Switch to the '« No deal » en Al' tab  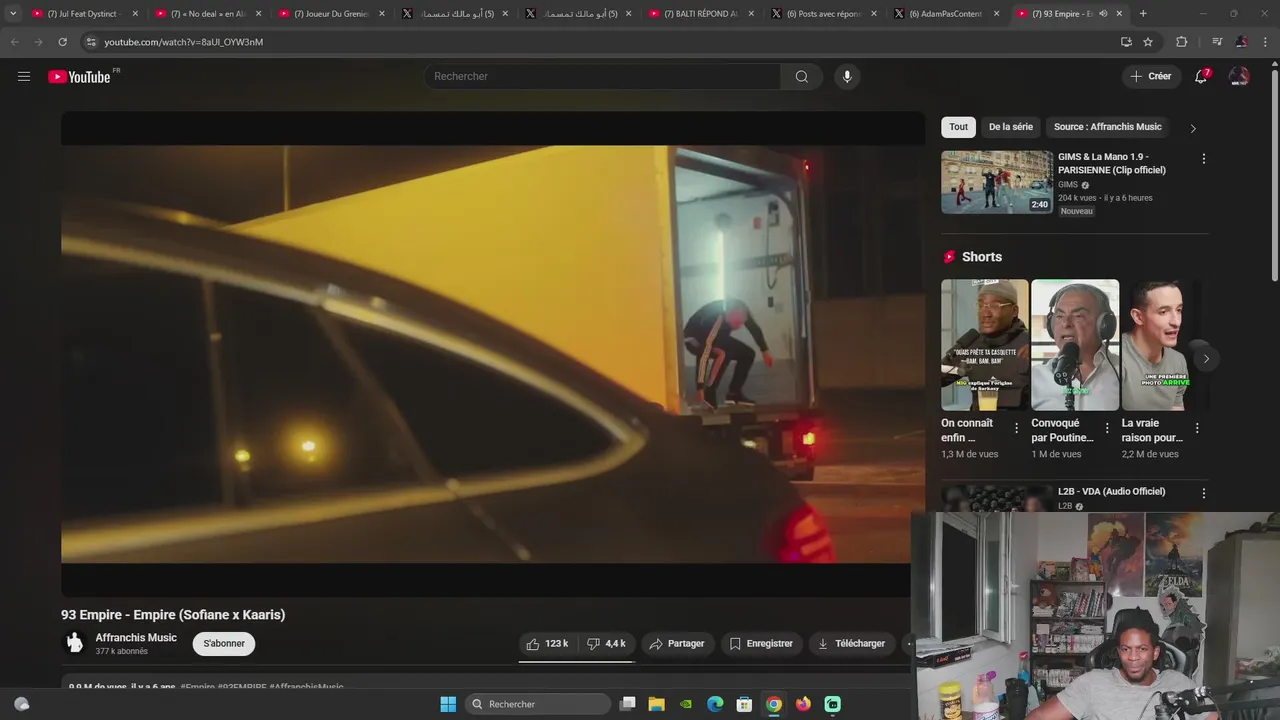(209, 14)
